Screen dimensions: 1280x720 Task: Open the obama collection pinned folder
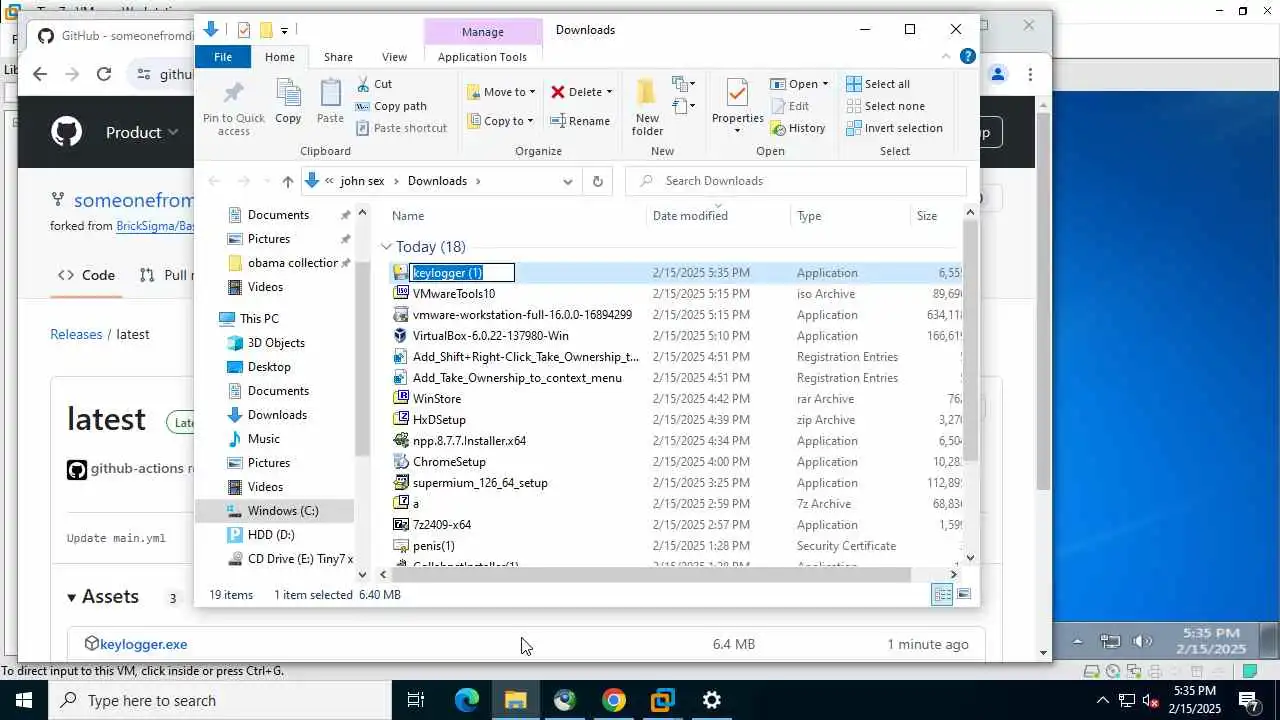coord(292,263)
